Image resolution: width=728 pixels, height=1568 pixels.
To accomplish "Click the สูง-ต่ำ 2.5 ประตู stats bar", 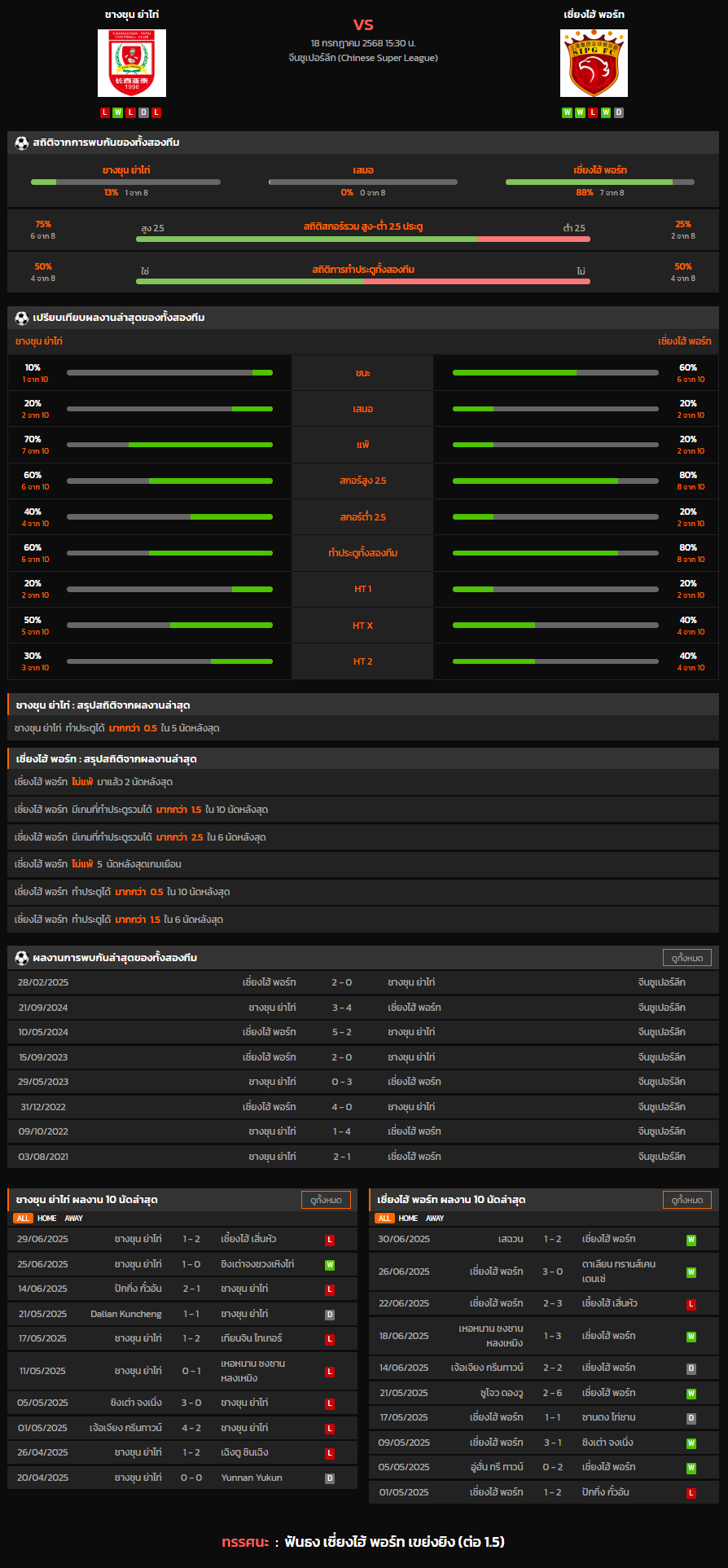I will pyautogui.click(x=363, y=239).
